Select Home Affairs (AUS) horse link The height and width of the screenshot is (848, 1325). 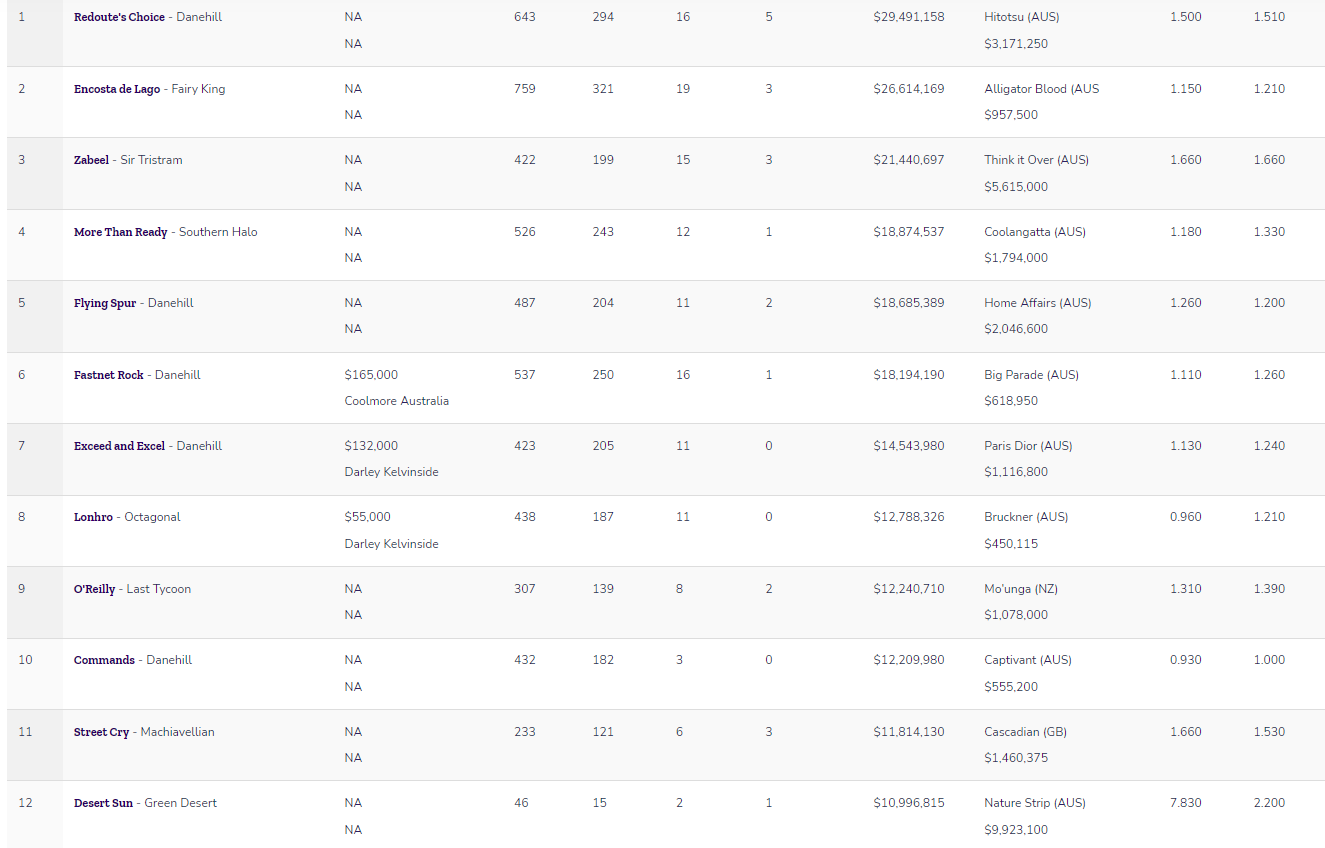1037,303
